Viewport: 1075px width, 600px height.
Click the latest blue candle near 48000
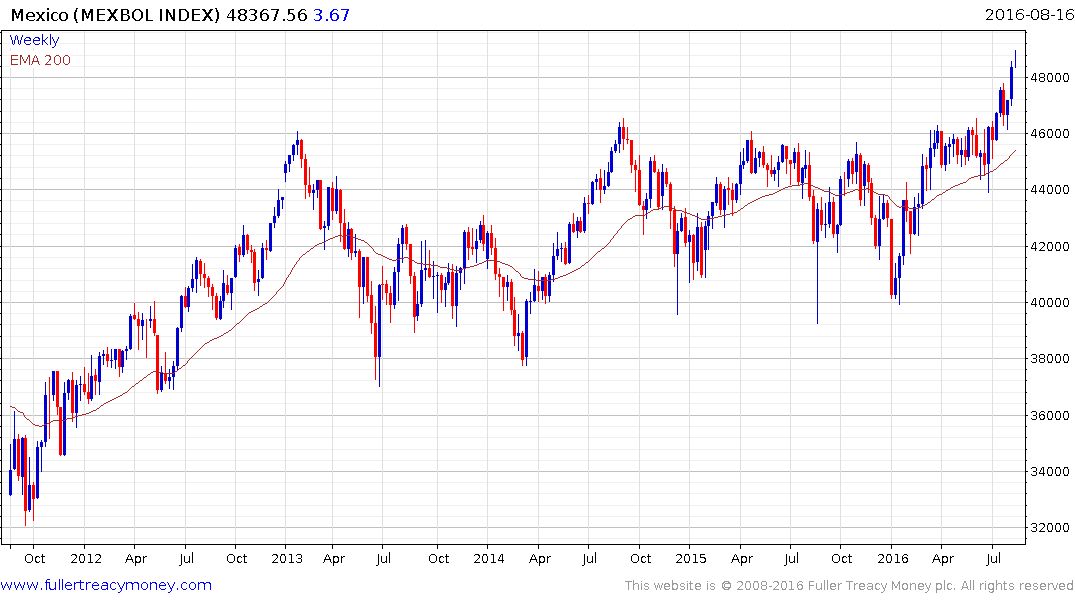point(1011,82)
